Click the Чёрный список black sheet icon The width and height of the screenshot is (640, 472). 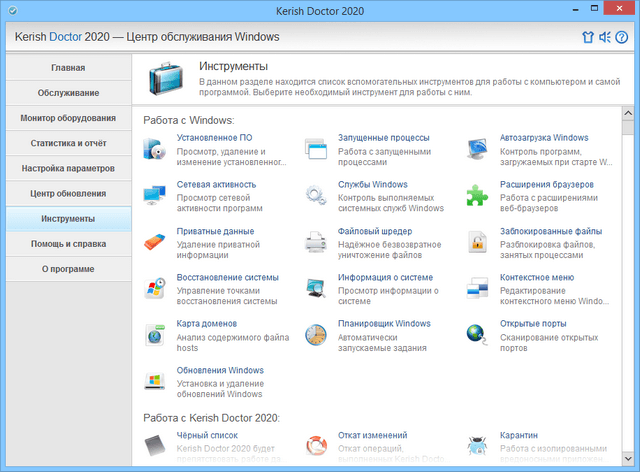click(155, 446)
